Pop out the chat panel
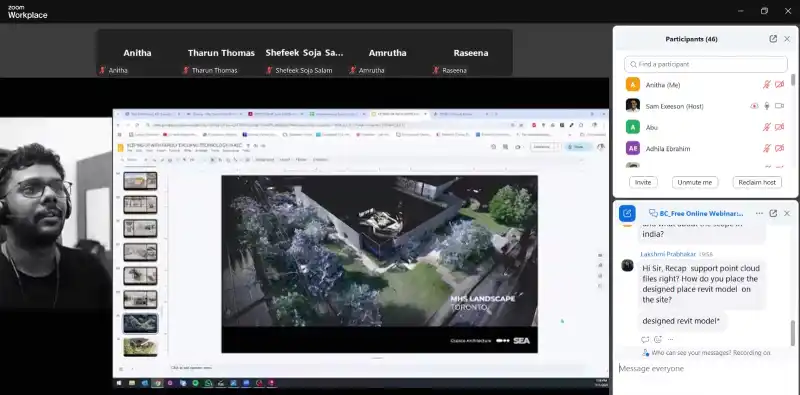 [x=773, y=213]
